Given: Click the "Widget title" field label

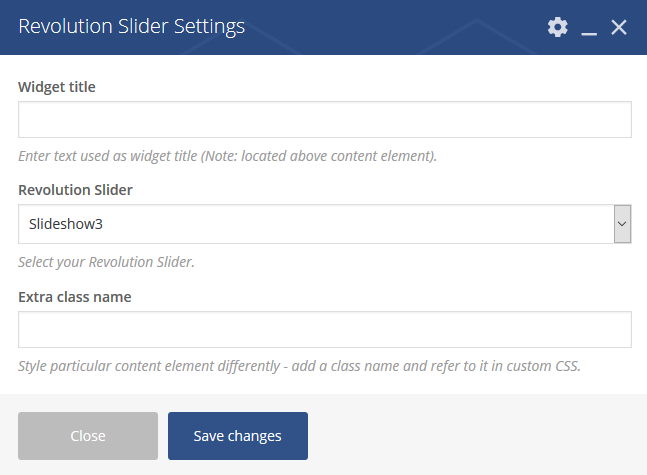Looking at the screenshot, I should pyautogui.click(x=57, y=87).
